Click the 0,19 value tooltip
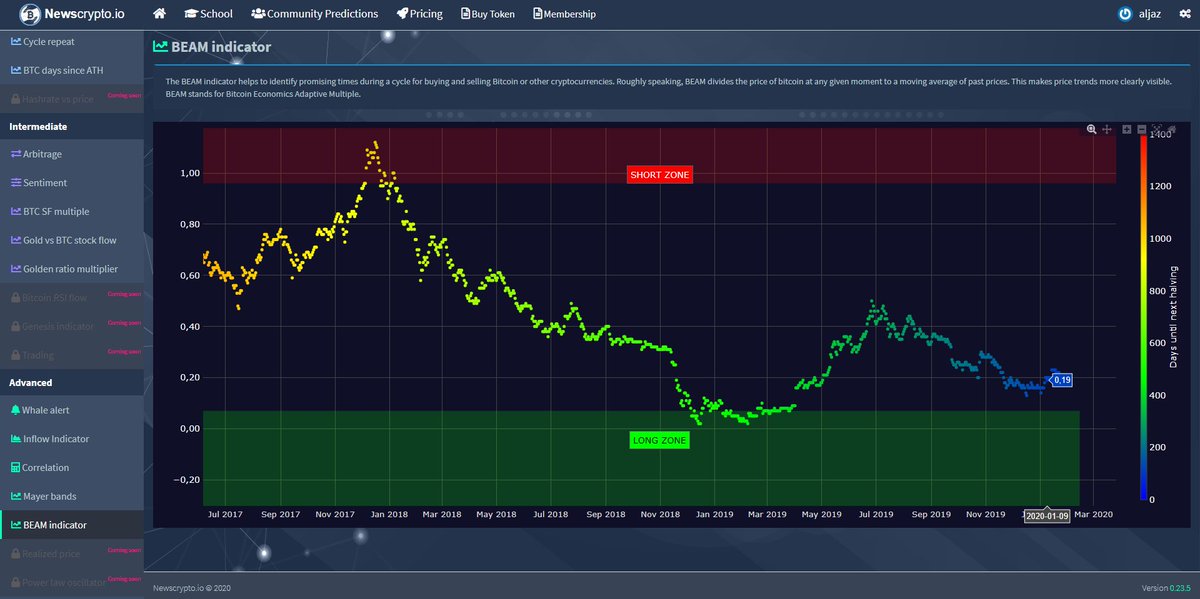 [1062, 380]
